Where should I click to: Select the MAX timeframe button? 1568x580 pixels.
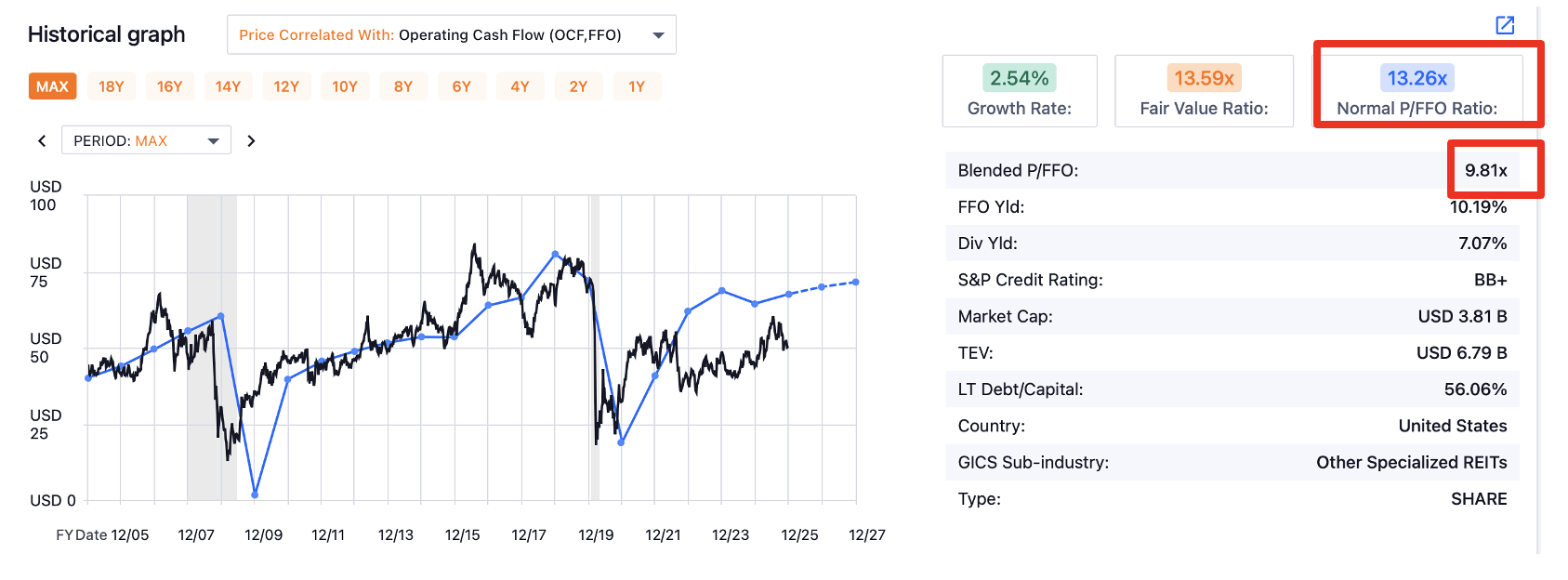52,86
